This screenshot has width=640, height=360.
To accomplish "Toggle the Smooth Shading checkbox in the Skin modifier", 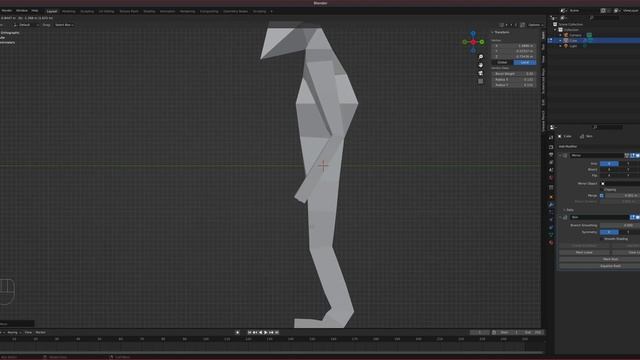I will [602, 239].
